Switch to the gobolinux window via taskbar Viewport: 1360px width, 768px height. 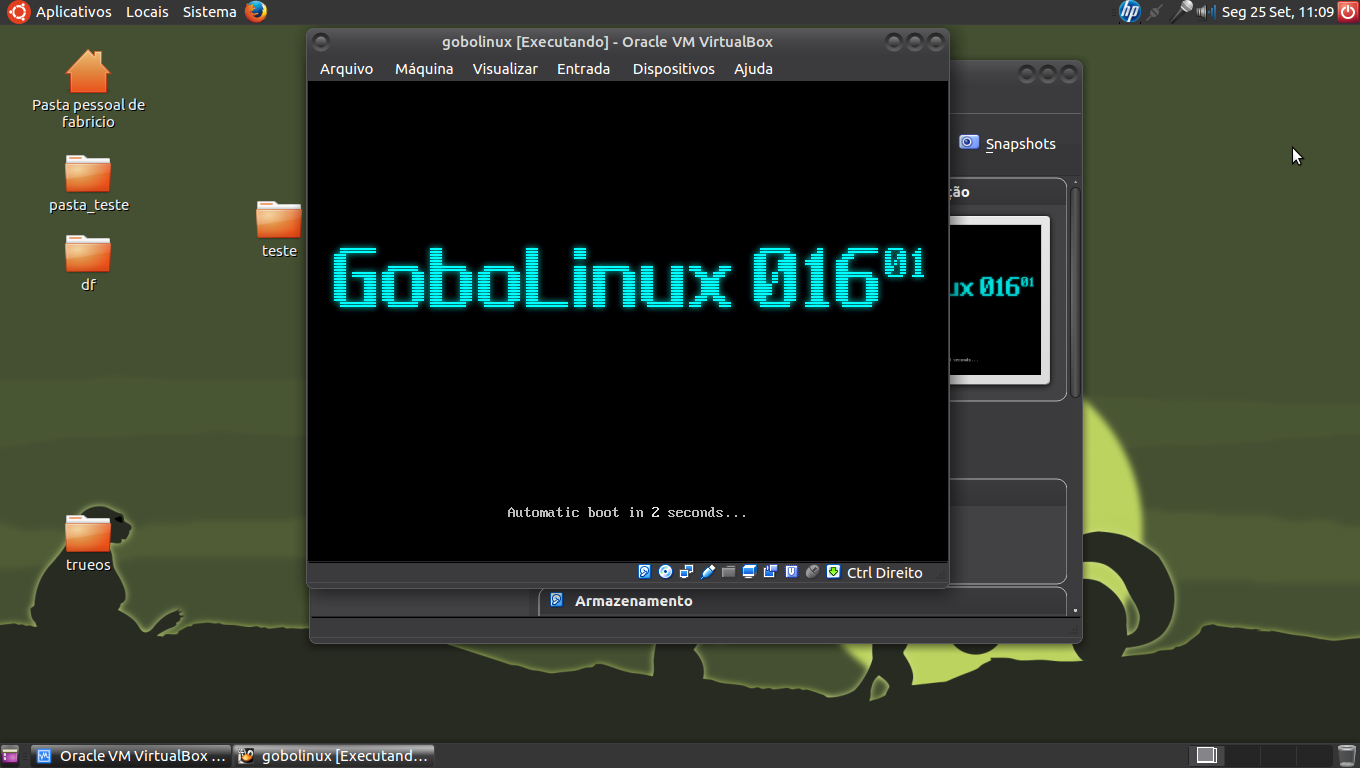tap(334, 755)
